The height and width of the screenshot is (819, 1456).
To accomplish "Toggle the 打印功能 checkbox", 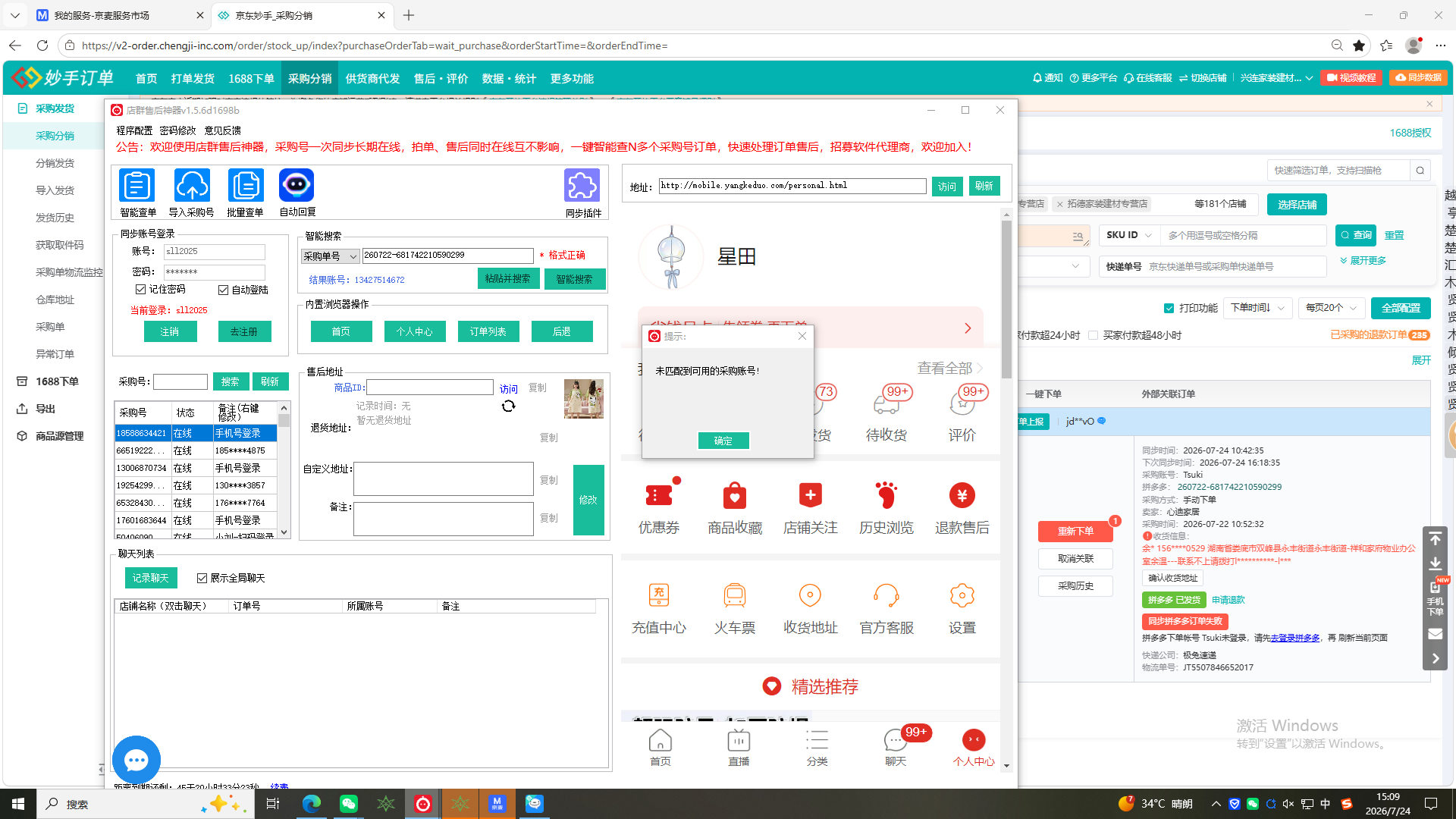I will 1169,308.
